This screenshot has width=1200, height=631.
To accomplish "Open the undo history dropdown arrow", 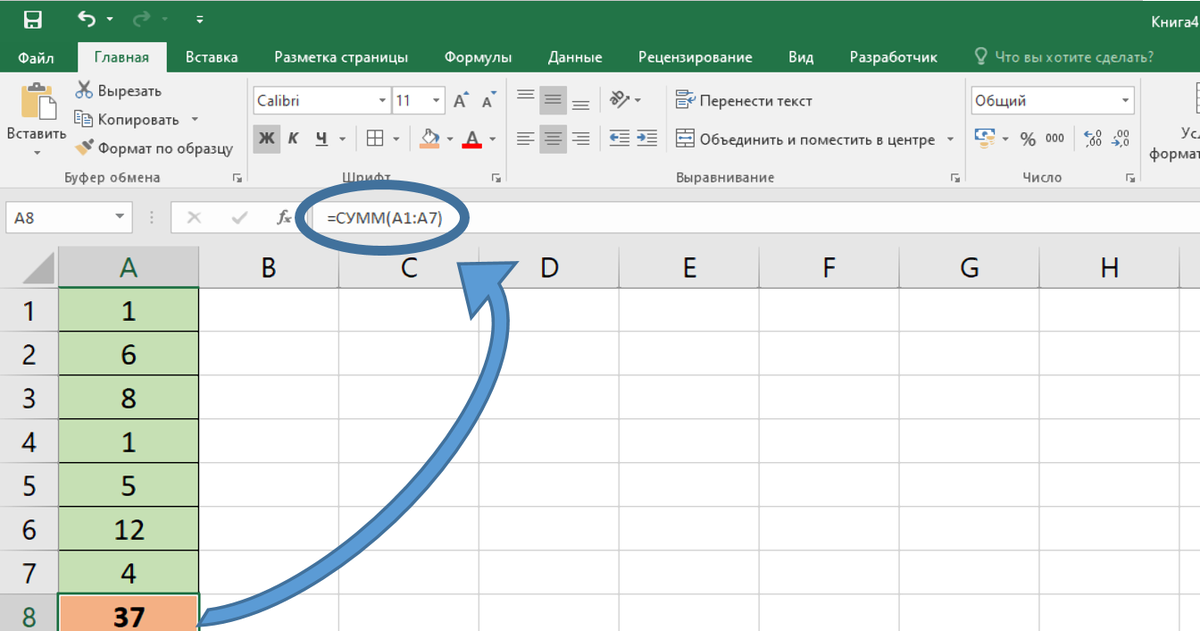I will click(x=109, y=20).
